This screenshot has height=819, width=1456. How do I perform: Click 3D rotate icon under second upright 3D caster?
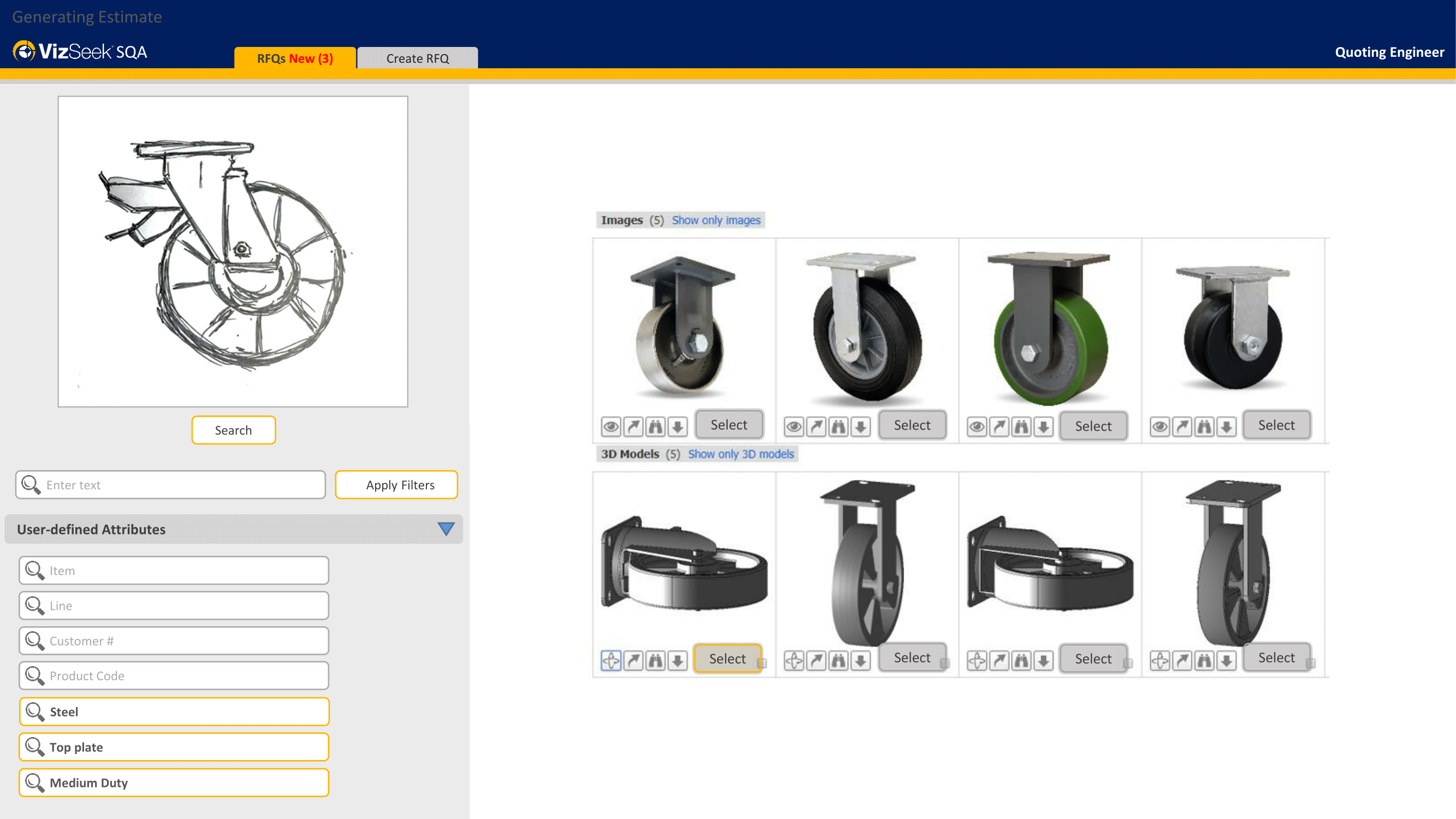point(794,660)
